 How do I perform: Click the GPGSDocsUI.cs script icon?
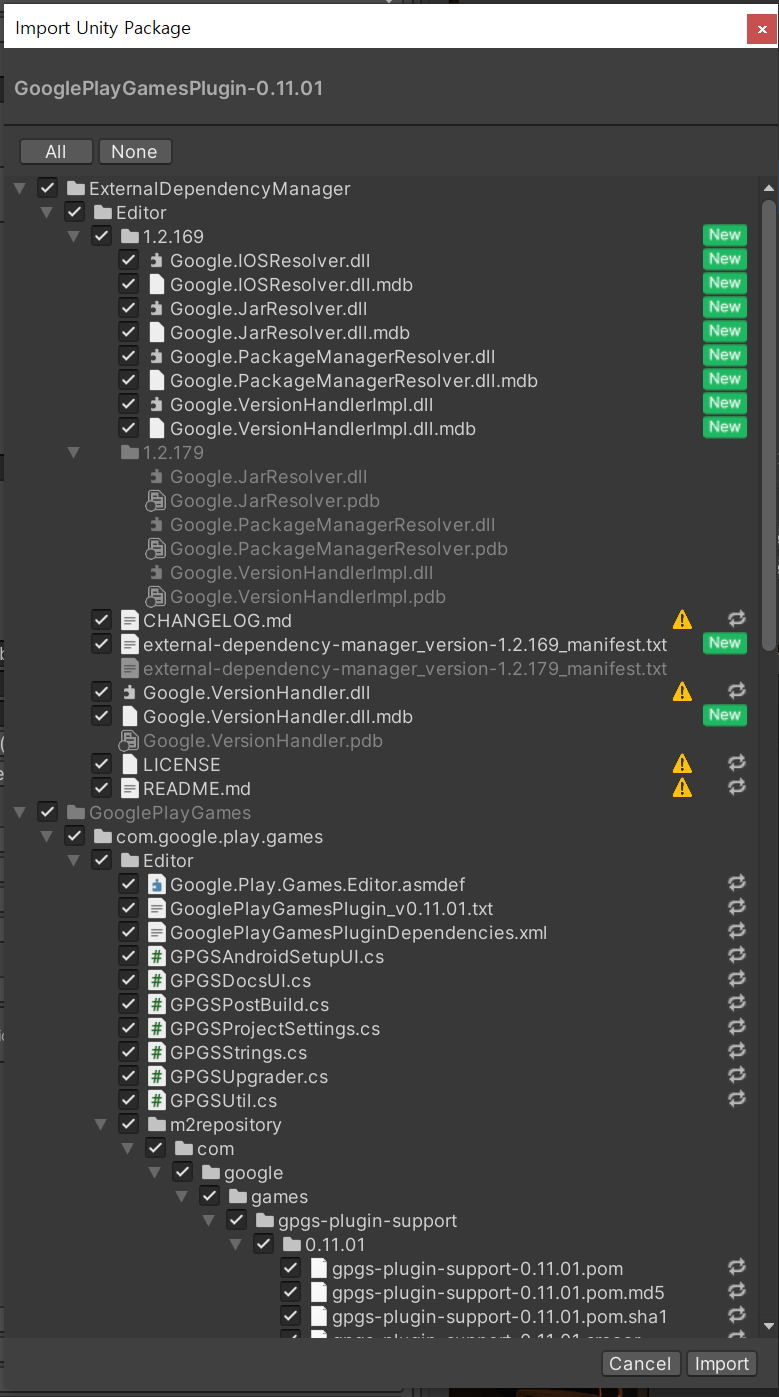[156, 981]
